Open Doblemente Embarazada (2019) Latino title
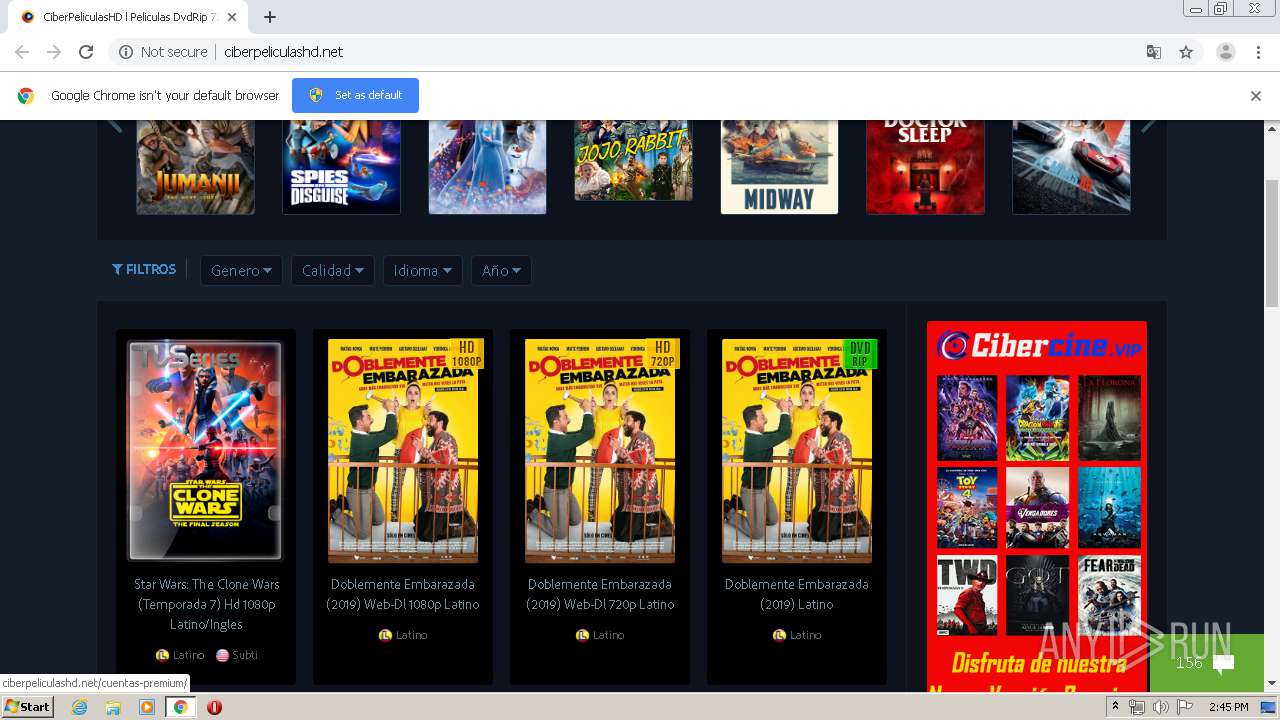Image resolution: width=1280 pixels, height=720 pixels. pyautogui.click(x=797, y=594)
